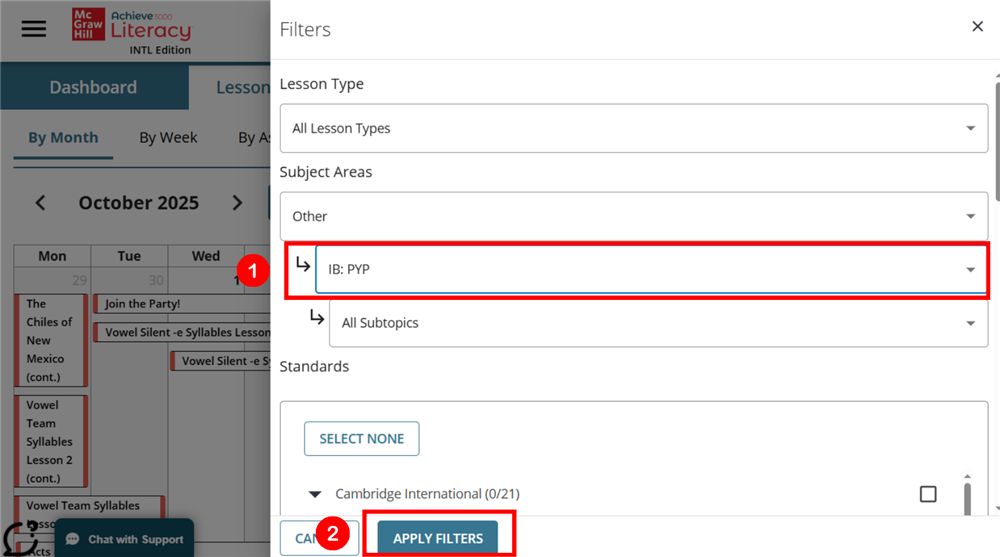This screenshot has height=557, width=1000.
Task: Click the Apply Filters button
Action: [437, 538]
